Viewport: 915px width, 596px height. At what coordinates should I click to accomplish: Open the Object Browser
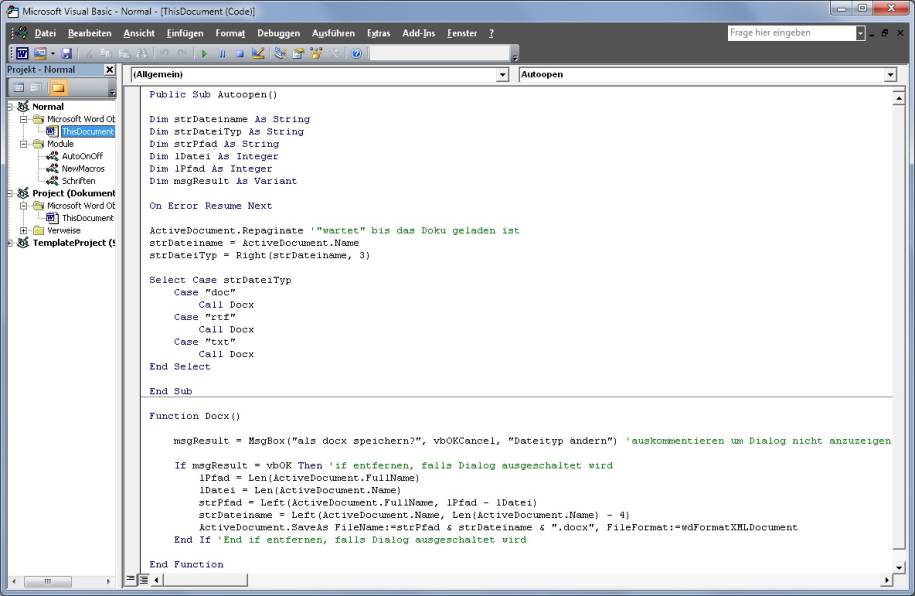click(x=315, y=52)
